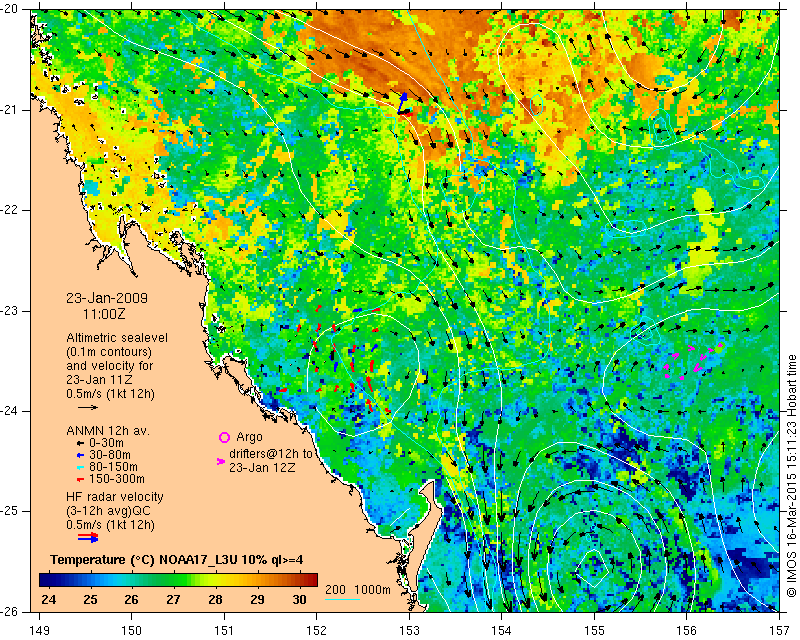Click the Altimetric sealevel legend text
Screen dimensions: 800x640
click(x=117, y=338)
